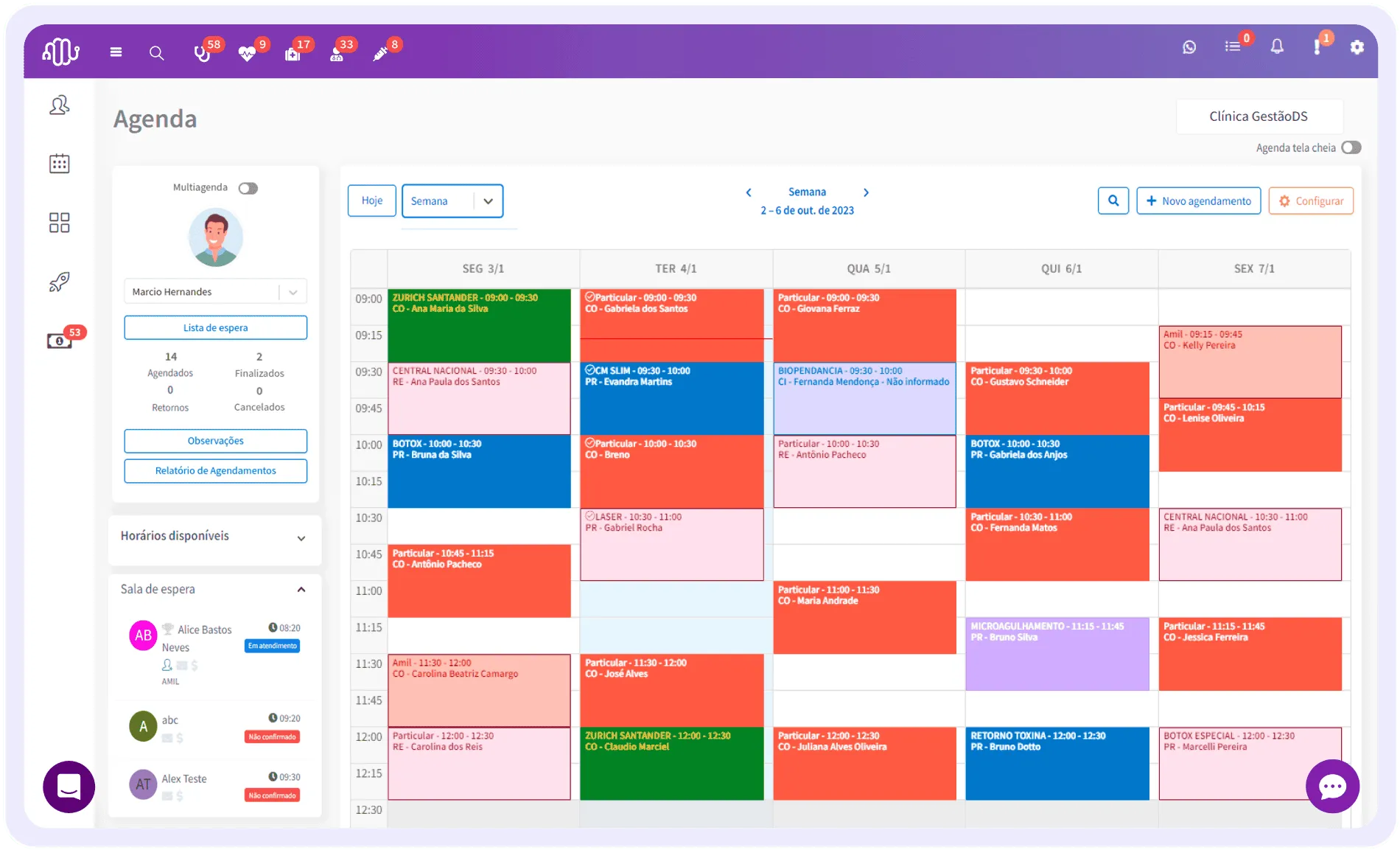Go to next week with right arrow
1400x850 pixels.
(x=866, y=192)
